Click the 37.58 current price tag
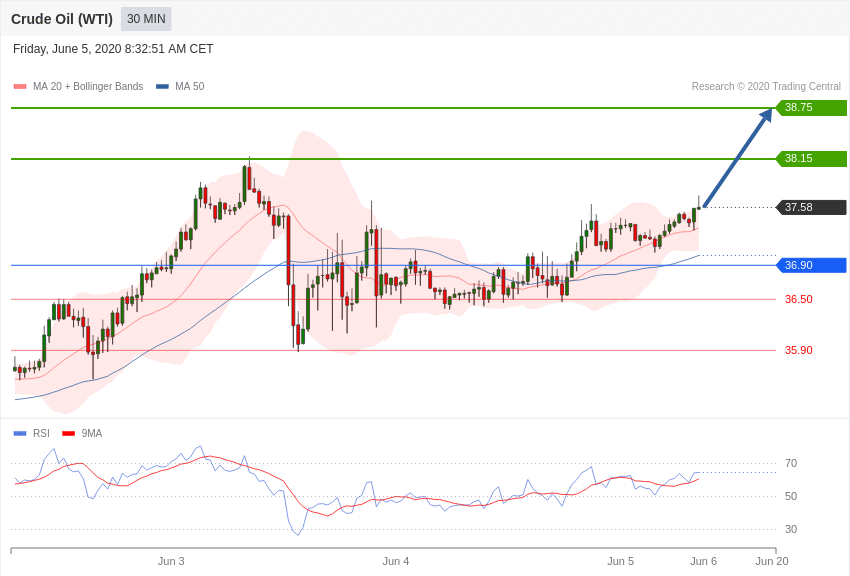Viewport: 850px width, 576px height. tap(812, 207)
